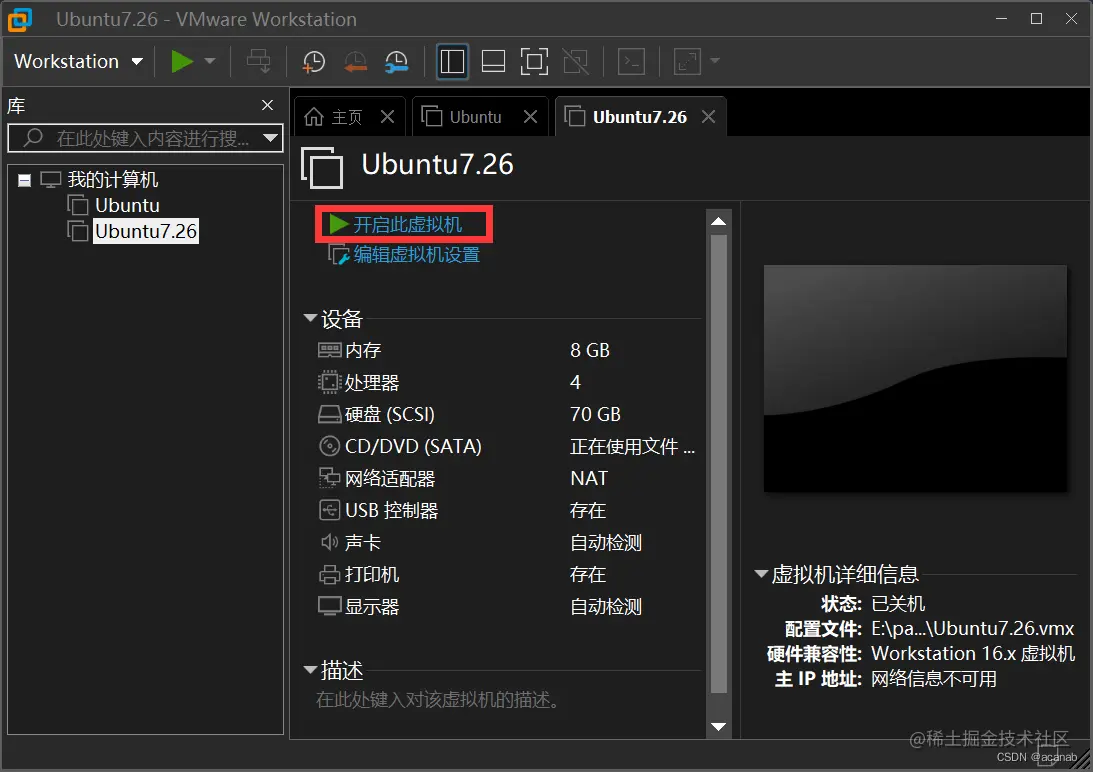Click the 硬盘 (SCSI) disk icon

[x=329, y=415]
